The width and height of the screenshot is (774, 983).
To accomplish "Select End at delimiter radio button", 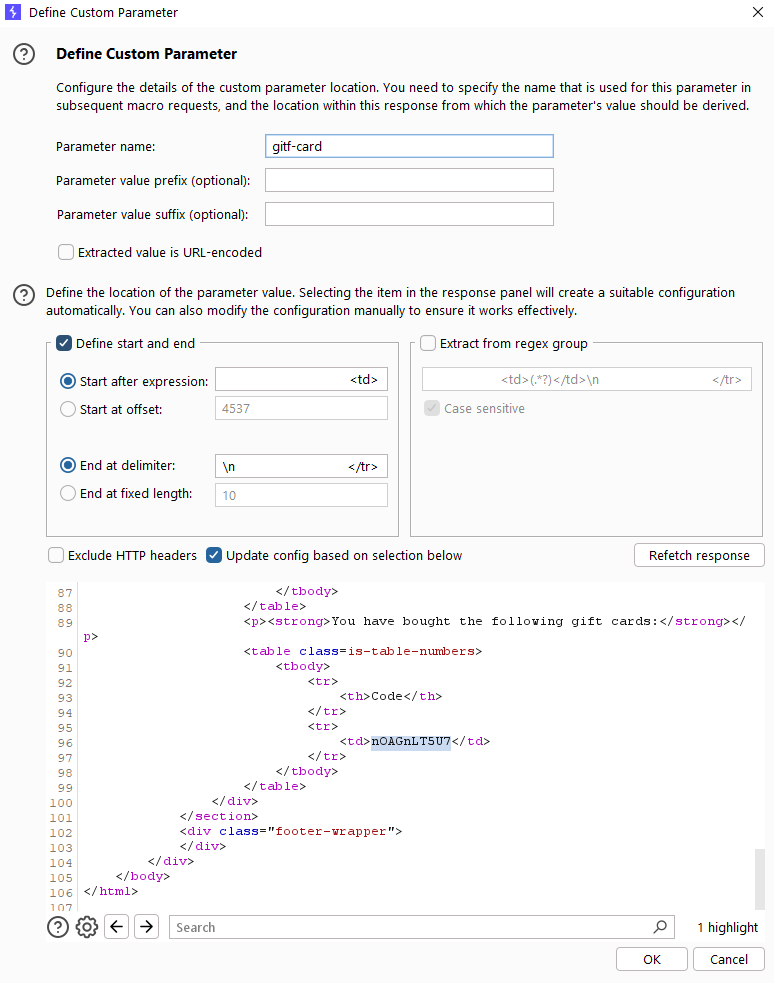I will (68, 465).
